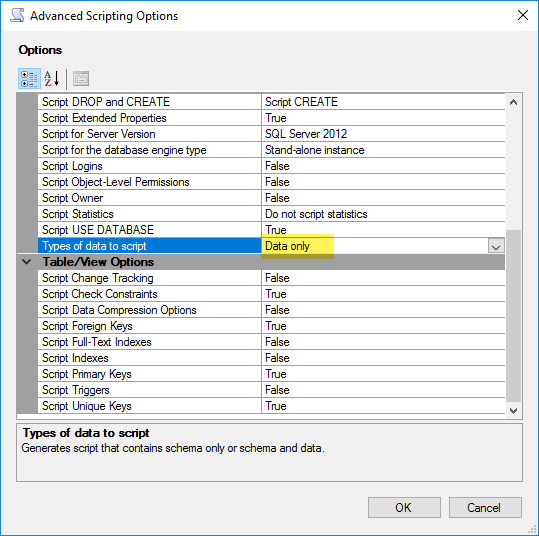The width and height of the screenshot is (539, 536).
Task: Select the Script DROP and CREATE row
Action: click(x=271, y=102)
